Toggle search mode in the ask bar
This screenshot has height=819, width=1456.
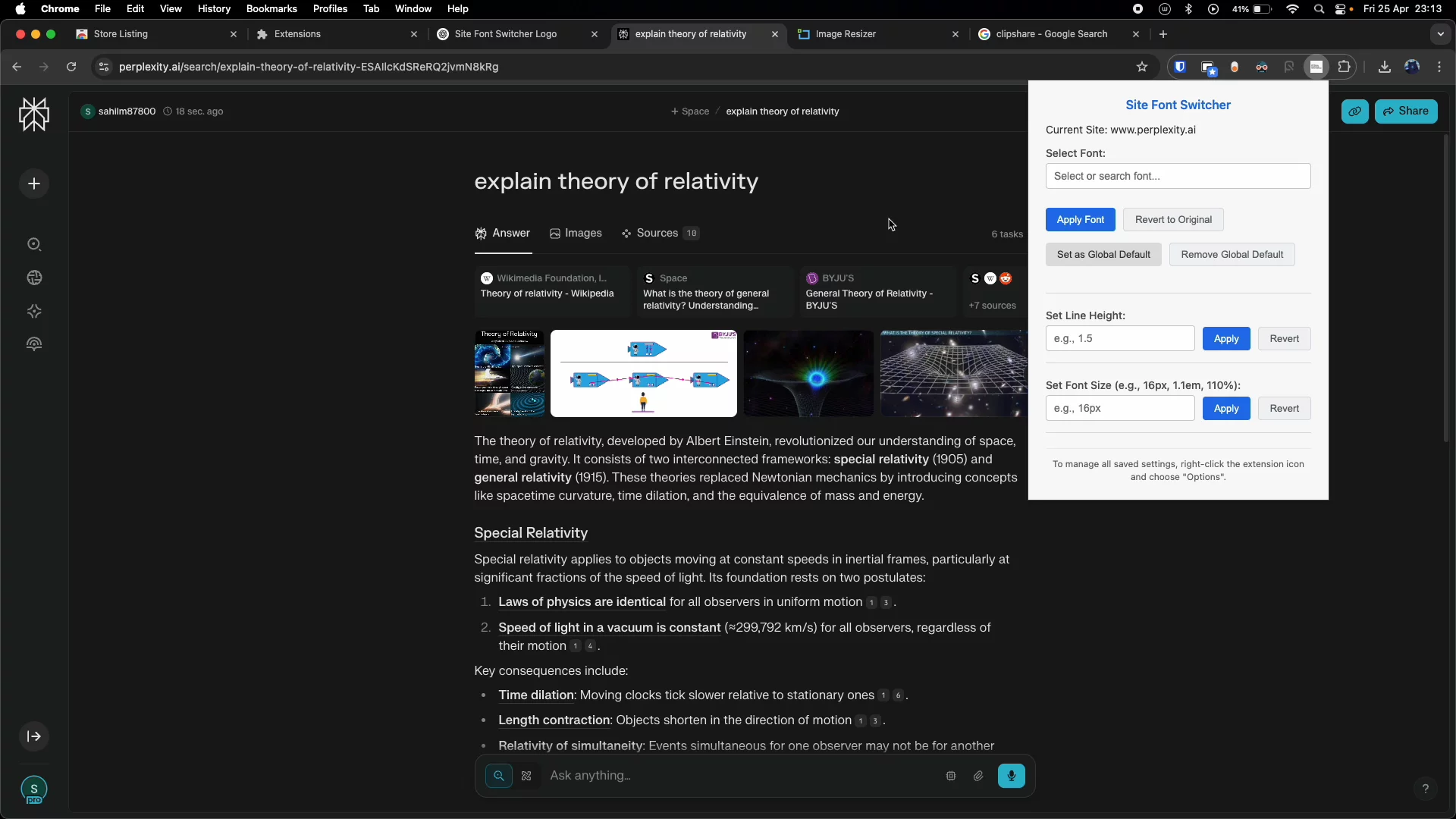tap(499, 776)
